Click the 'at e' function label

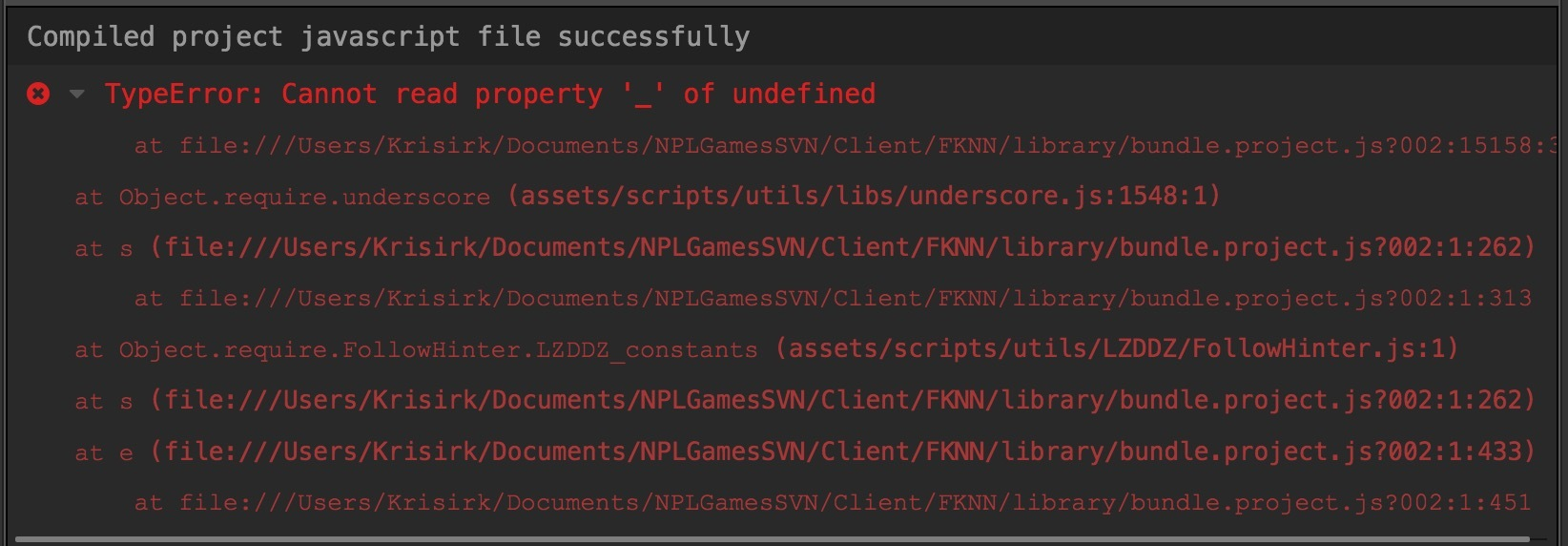103,453
